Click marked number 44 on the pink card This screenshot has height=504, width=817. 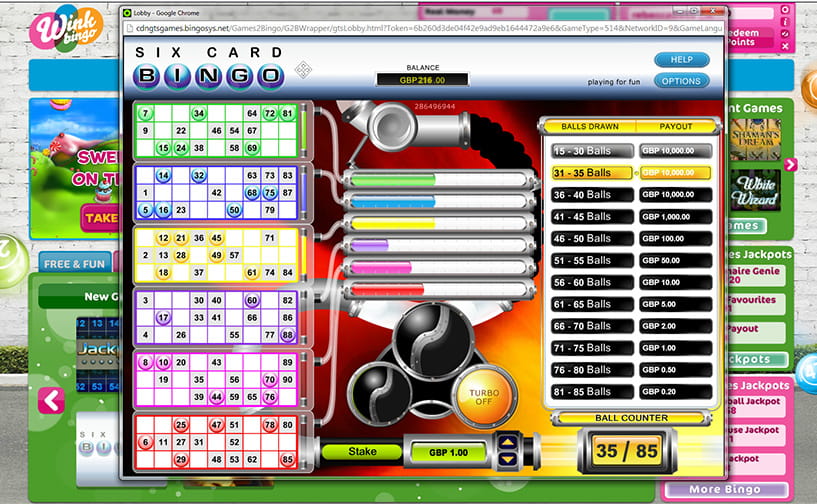(216, 397)
